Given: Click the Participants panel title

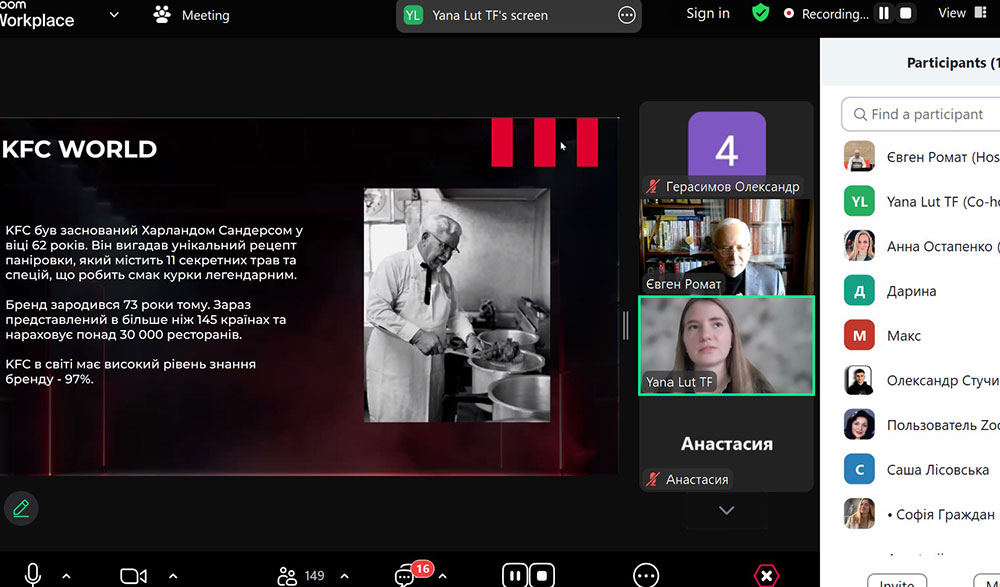Looking at the screenshot, I should pos(953,63).
